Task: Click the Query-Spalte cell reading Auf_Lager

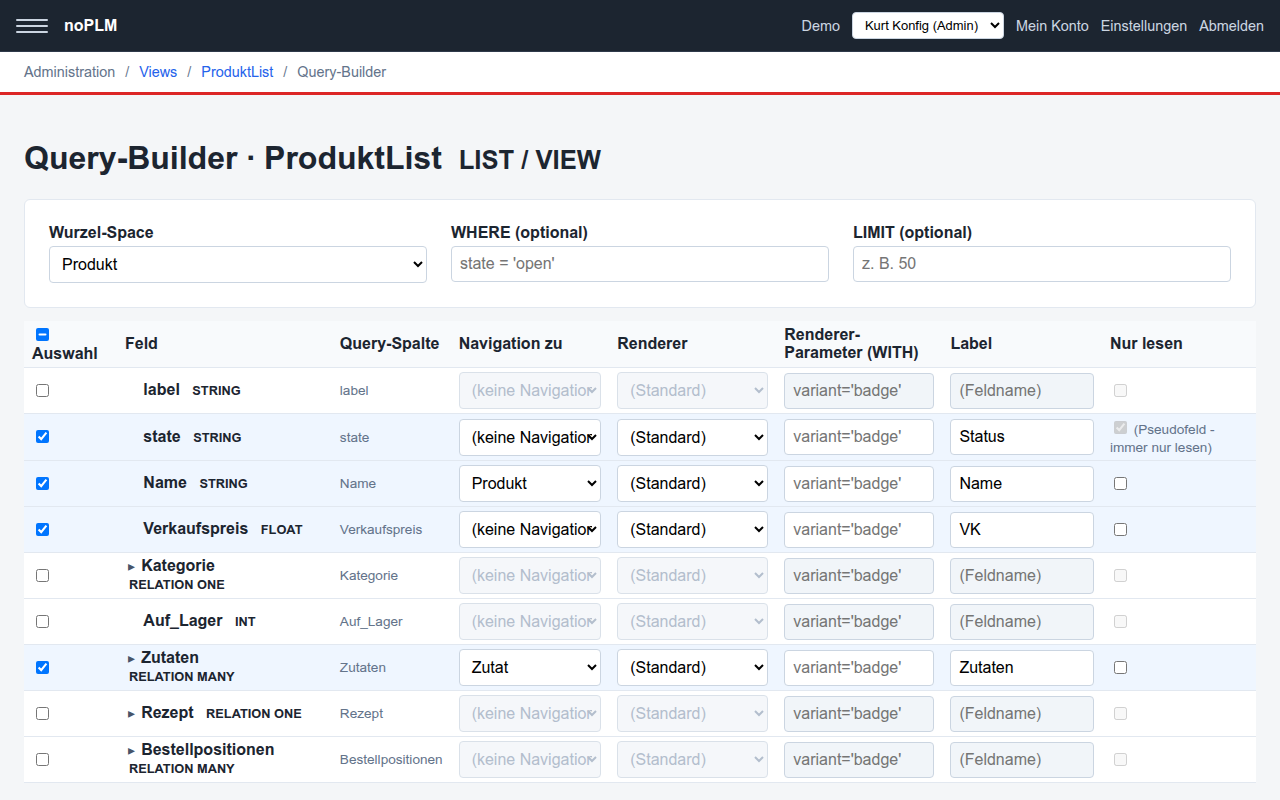Action: pos(371,622)
